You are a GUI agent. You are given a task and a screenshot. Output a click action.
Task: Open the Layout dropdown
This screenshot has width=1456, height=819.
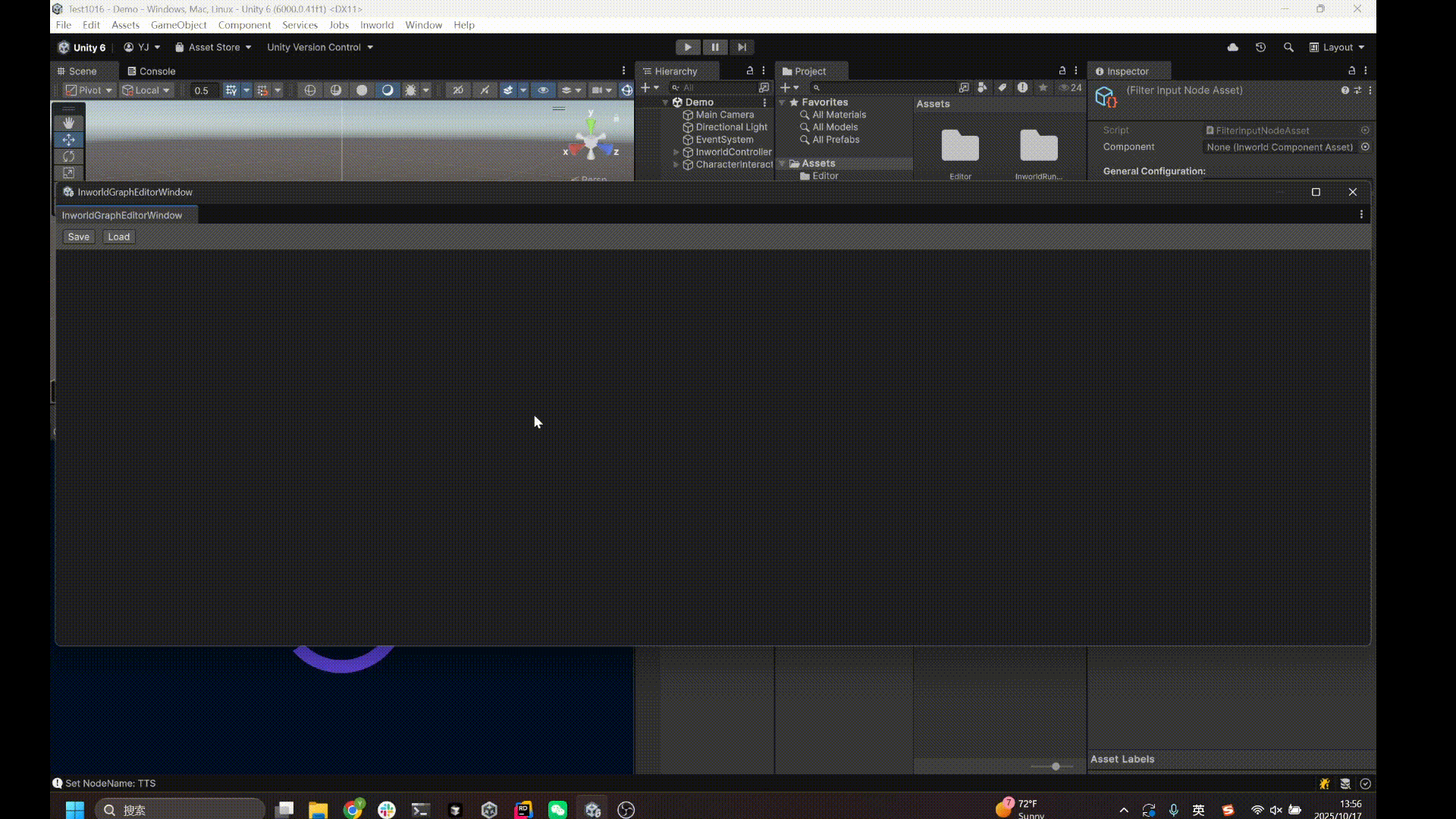(1337, 47)
